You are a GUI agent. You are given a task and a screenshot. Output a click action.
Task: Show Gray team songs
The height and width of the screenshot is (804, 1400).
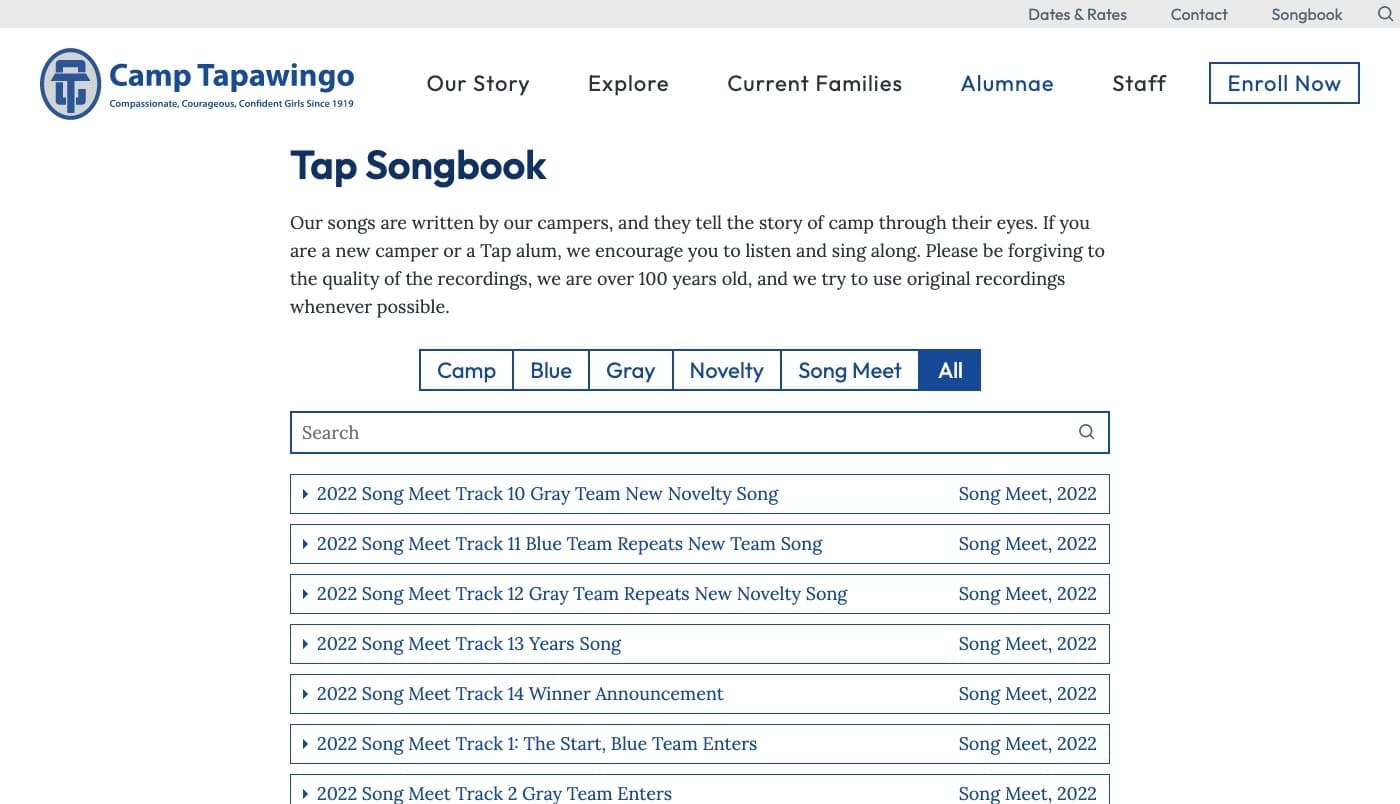630,370
